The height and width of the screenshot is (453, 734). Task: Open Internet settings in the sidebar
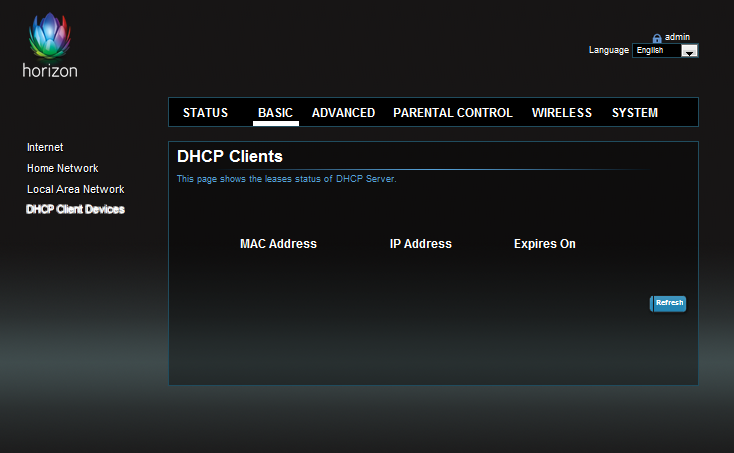pyautogui.click(x=45, y=147)
